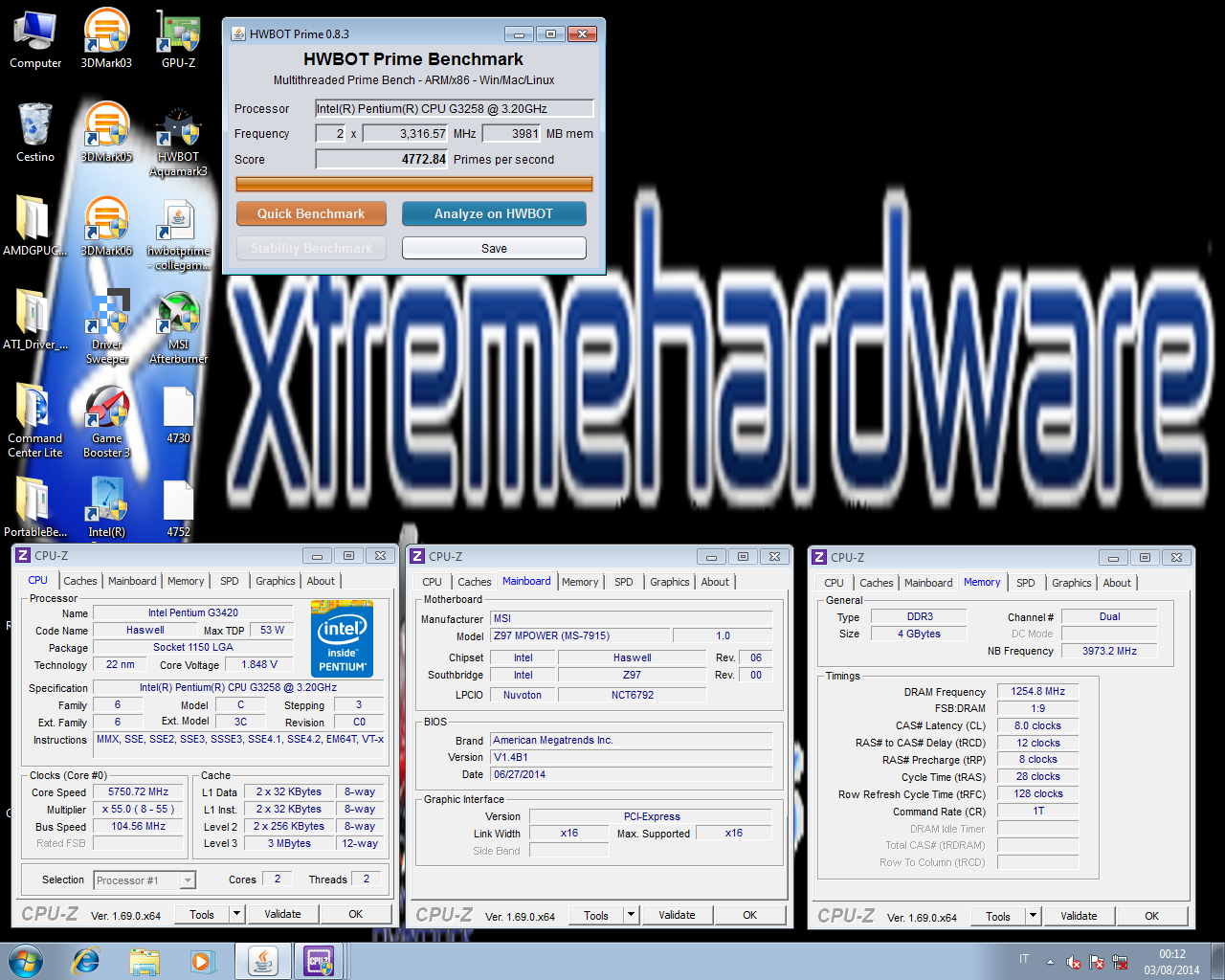Open Graphics tab in middle CPU-Z window
Screen dimensions: 1225x980
tap(670, 582)
